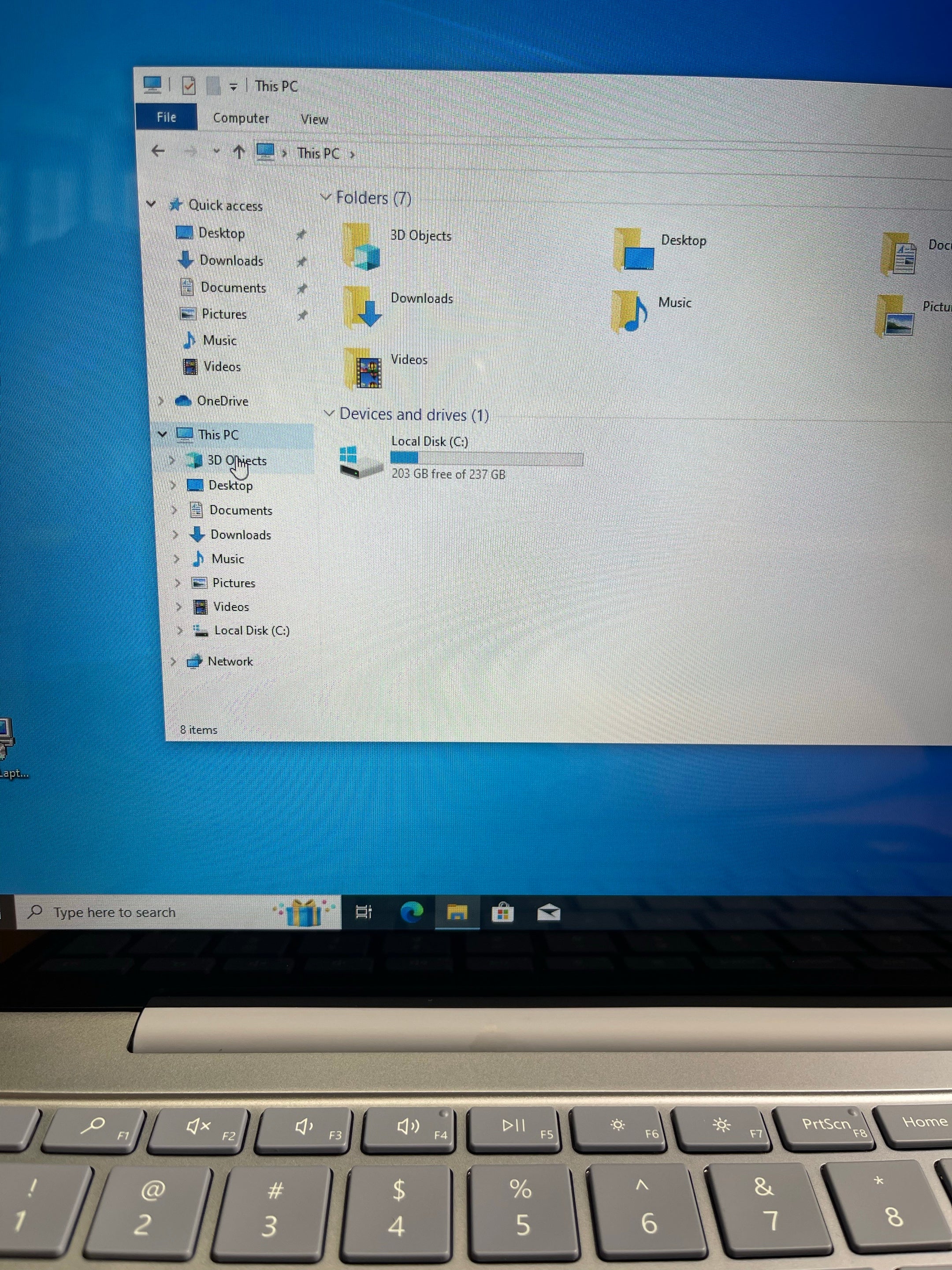This screenshot has width=952, height=1270.
Task: Click the Local Disk usage bar
Action: [x=487, y=458]
